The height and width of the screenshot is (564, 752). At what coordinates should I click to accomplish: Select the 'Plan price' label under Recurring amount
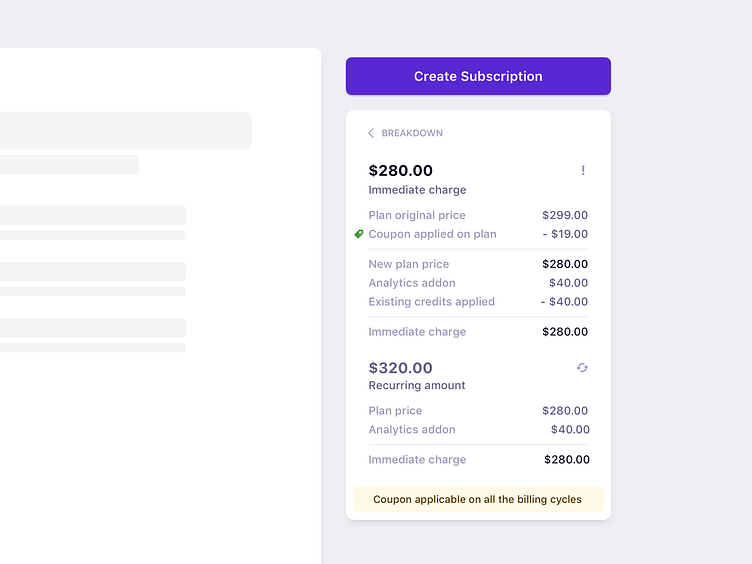point(395,410)
